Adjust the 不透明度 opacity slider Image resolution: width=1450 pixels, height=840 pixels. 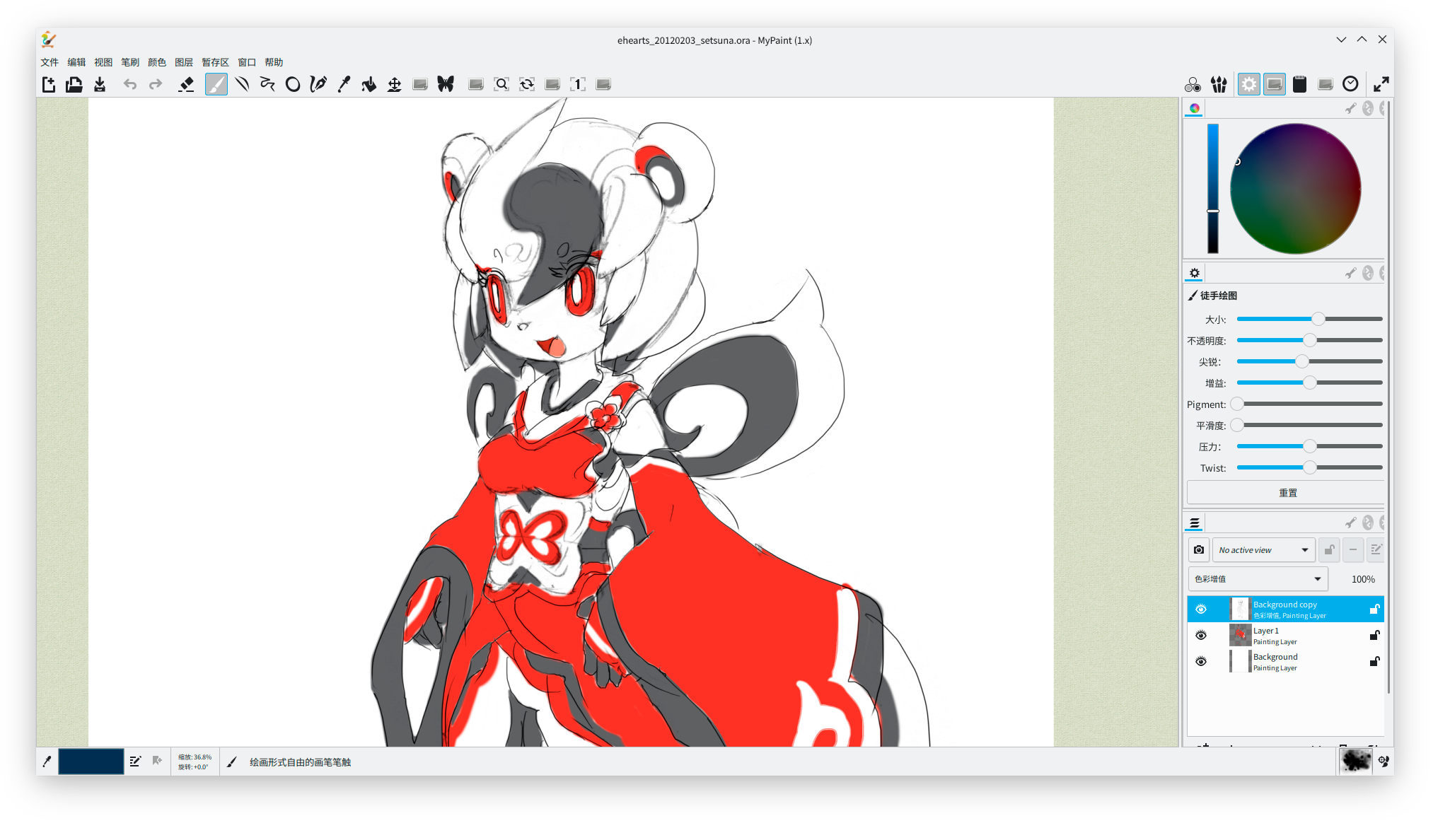(x=1310, y=341)
